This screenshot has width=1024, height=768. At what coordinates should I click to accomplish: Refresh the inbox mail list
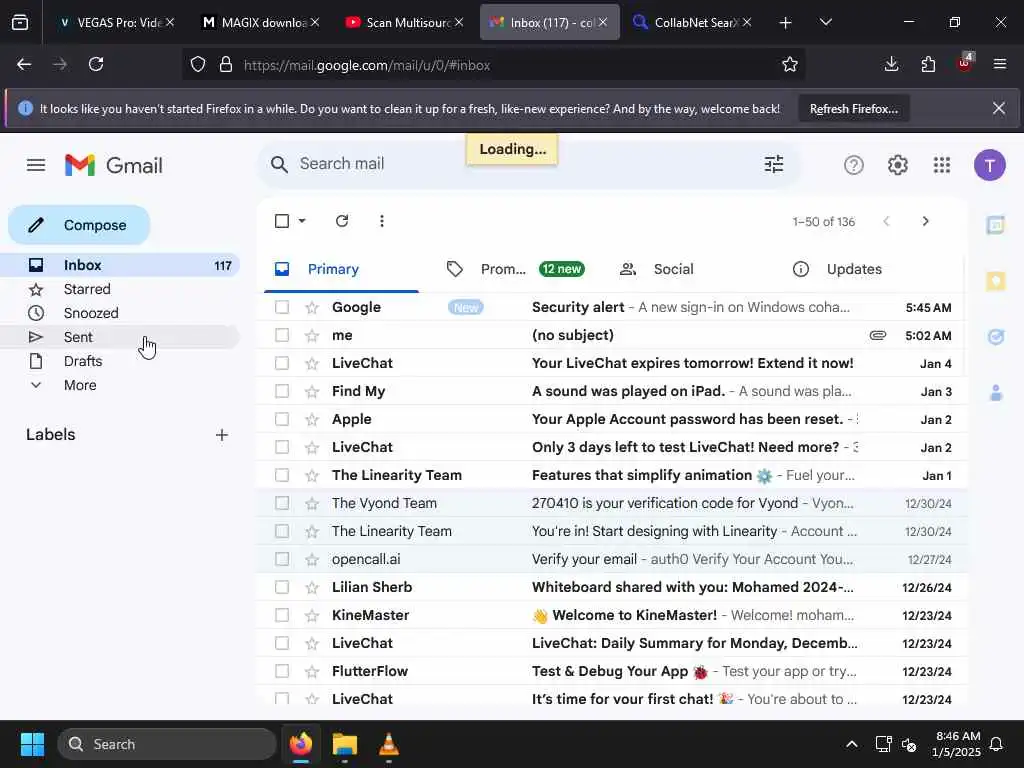pos(342,221)
